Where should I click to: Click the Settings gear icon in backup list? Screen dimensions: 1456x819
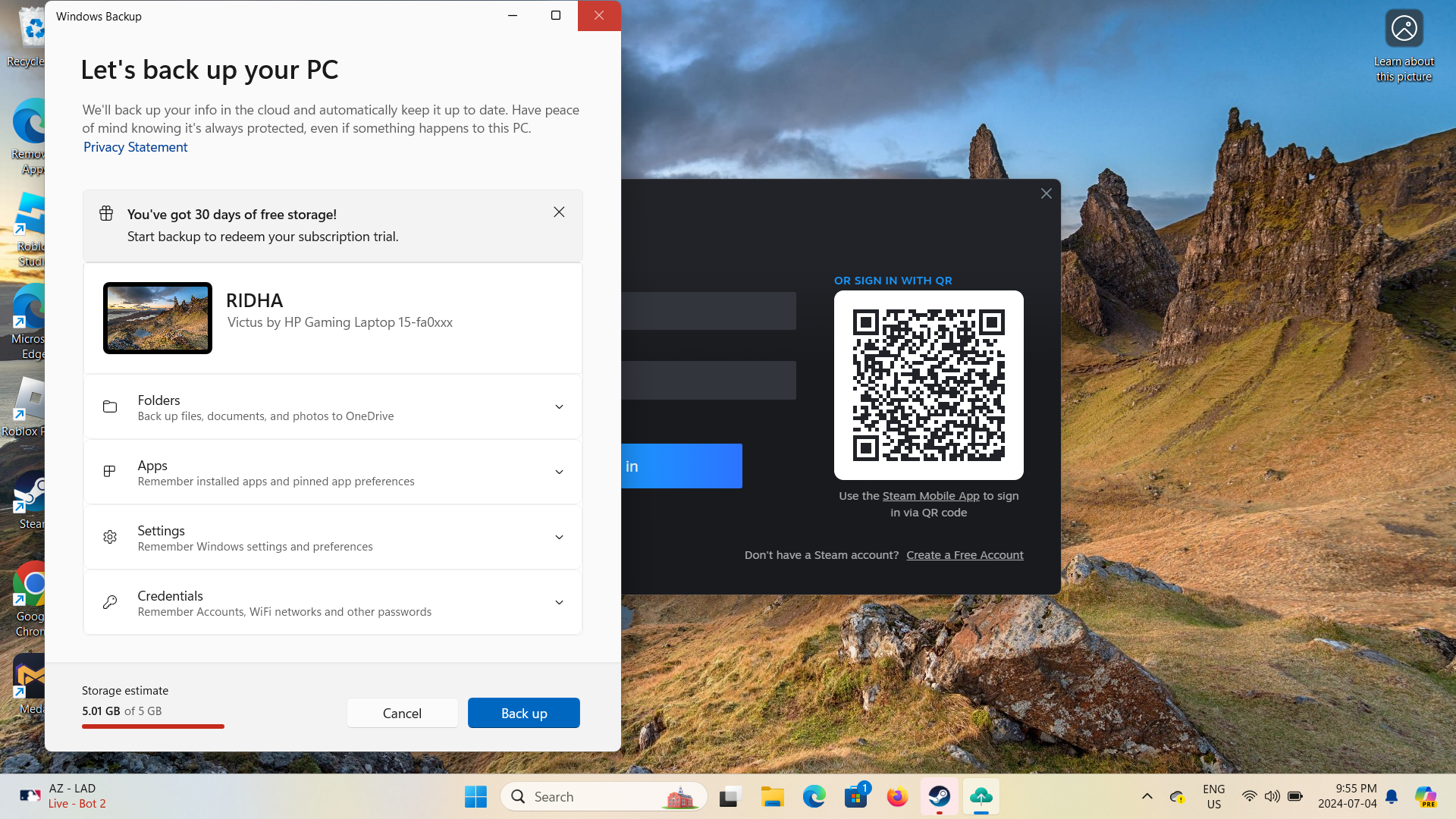coord(110,537)
